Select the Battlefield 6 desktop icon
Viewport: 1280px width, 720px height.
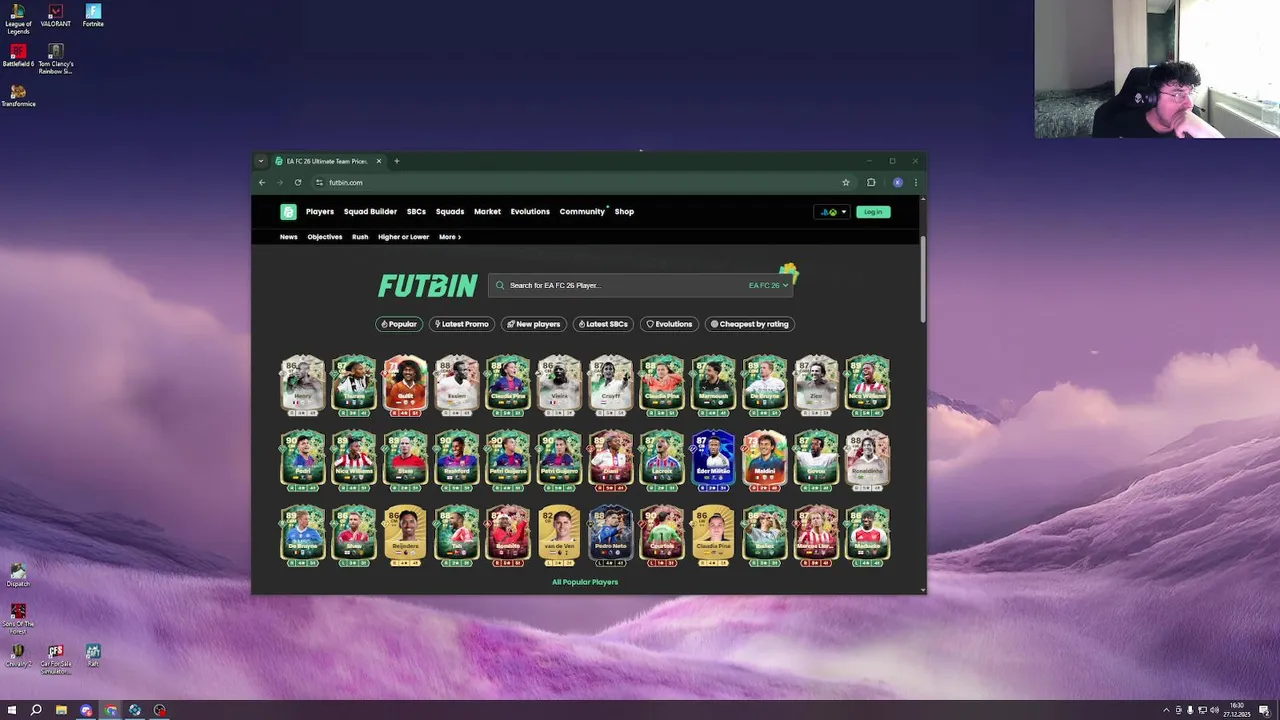point(18,56)
